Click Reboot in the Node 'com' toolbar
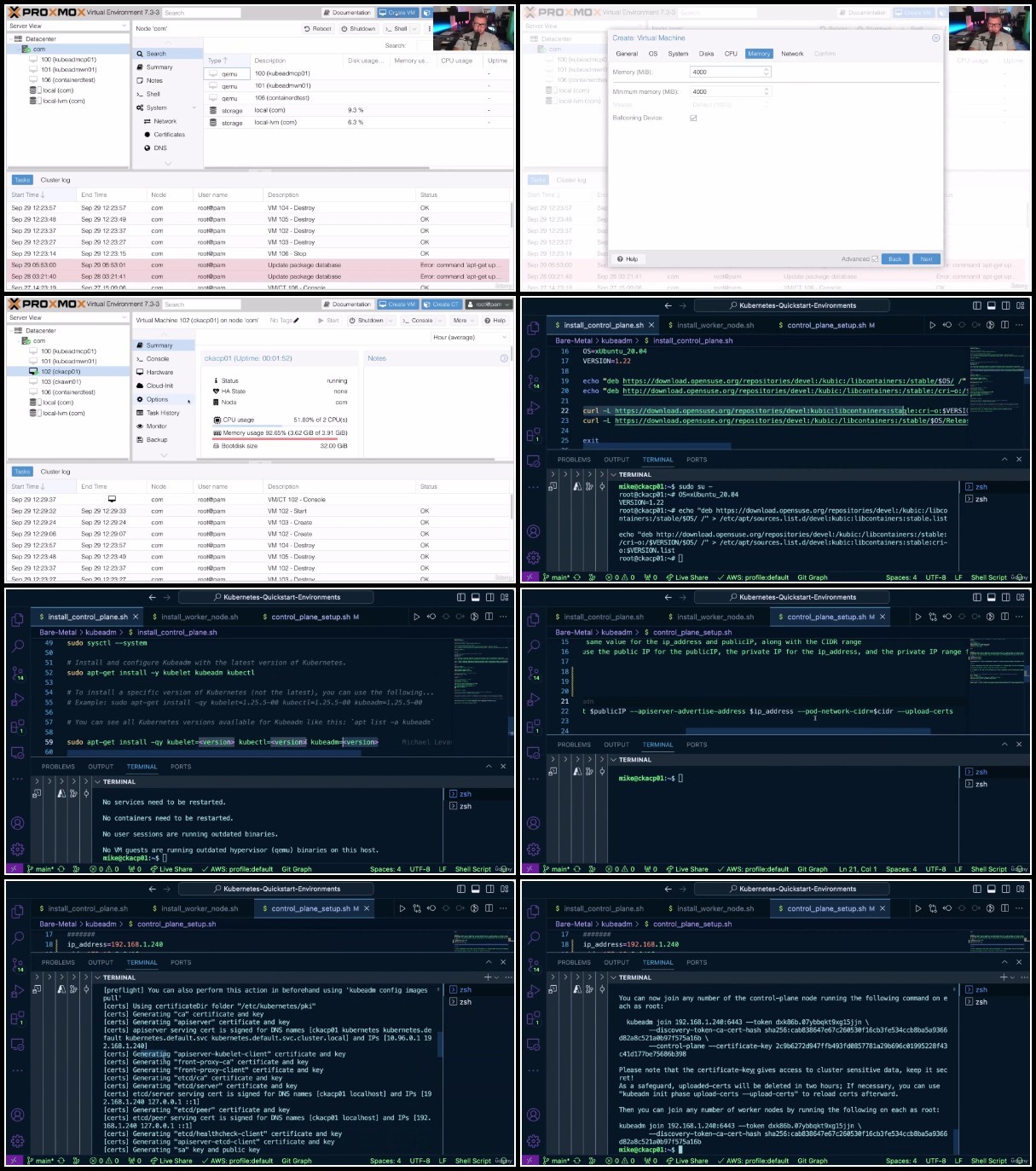Viewport: 1036px width, 1171px height. [x=318, y=29]
